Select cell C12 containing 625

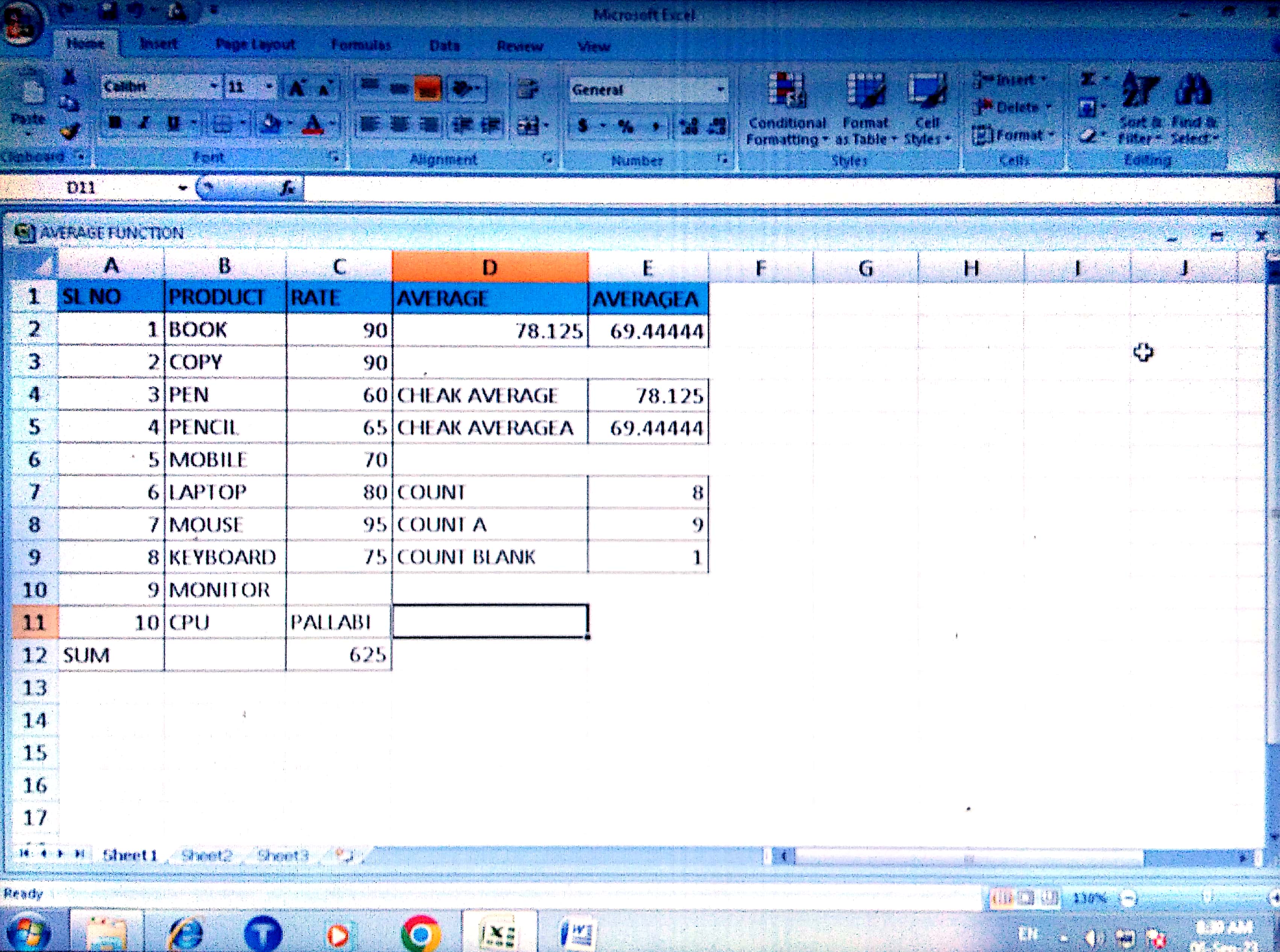click(339, 655)
